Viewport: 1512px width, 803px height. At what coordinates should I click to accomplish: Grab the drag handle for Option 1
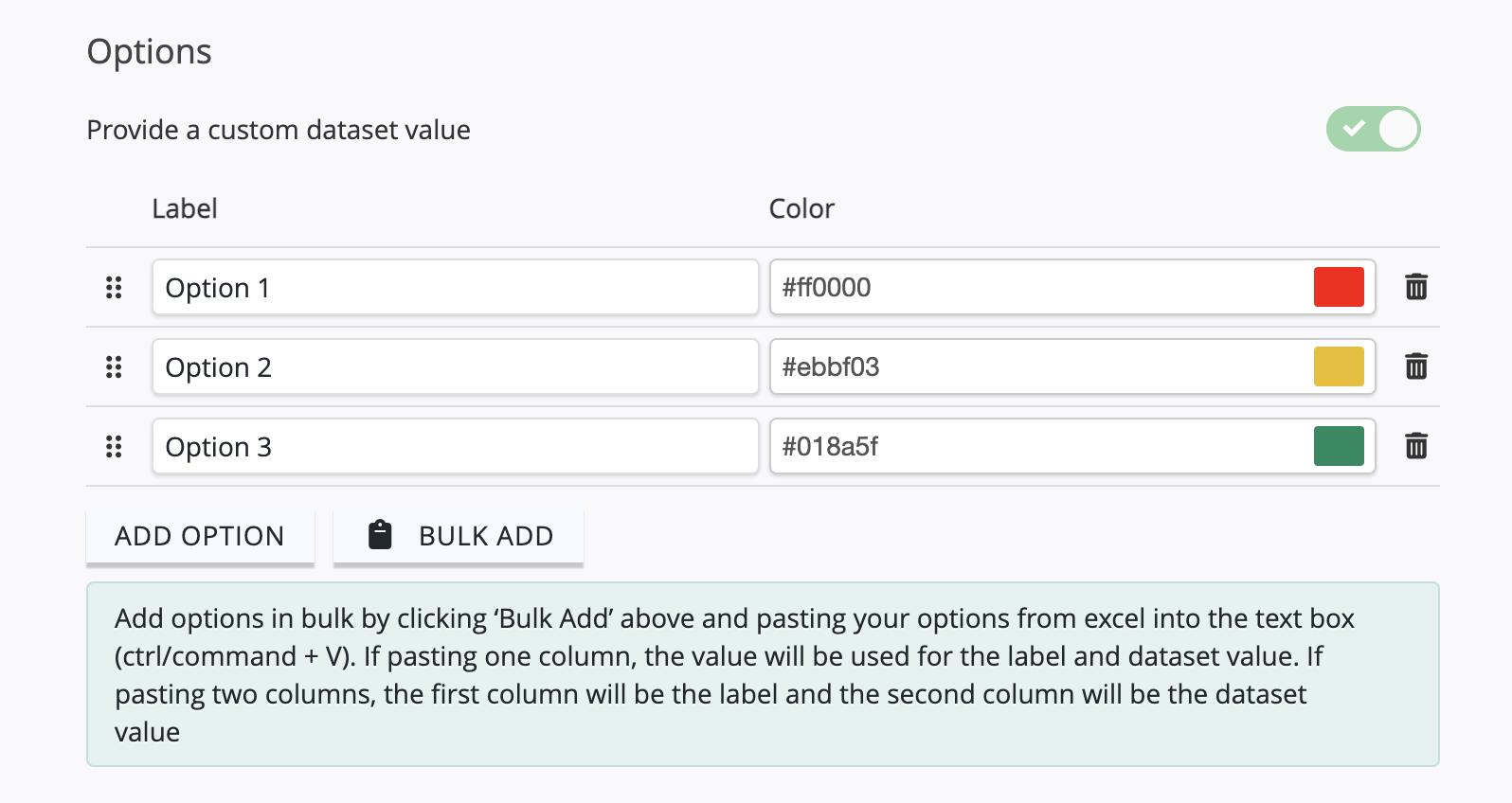114,287
